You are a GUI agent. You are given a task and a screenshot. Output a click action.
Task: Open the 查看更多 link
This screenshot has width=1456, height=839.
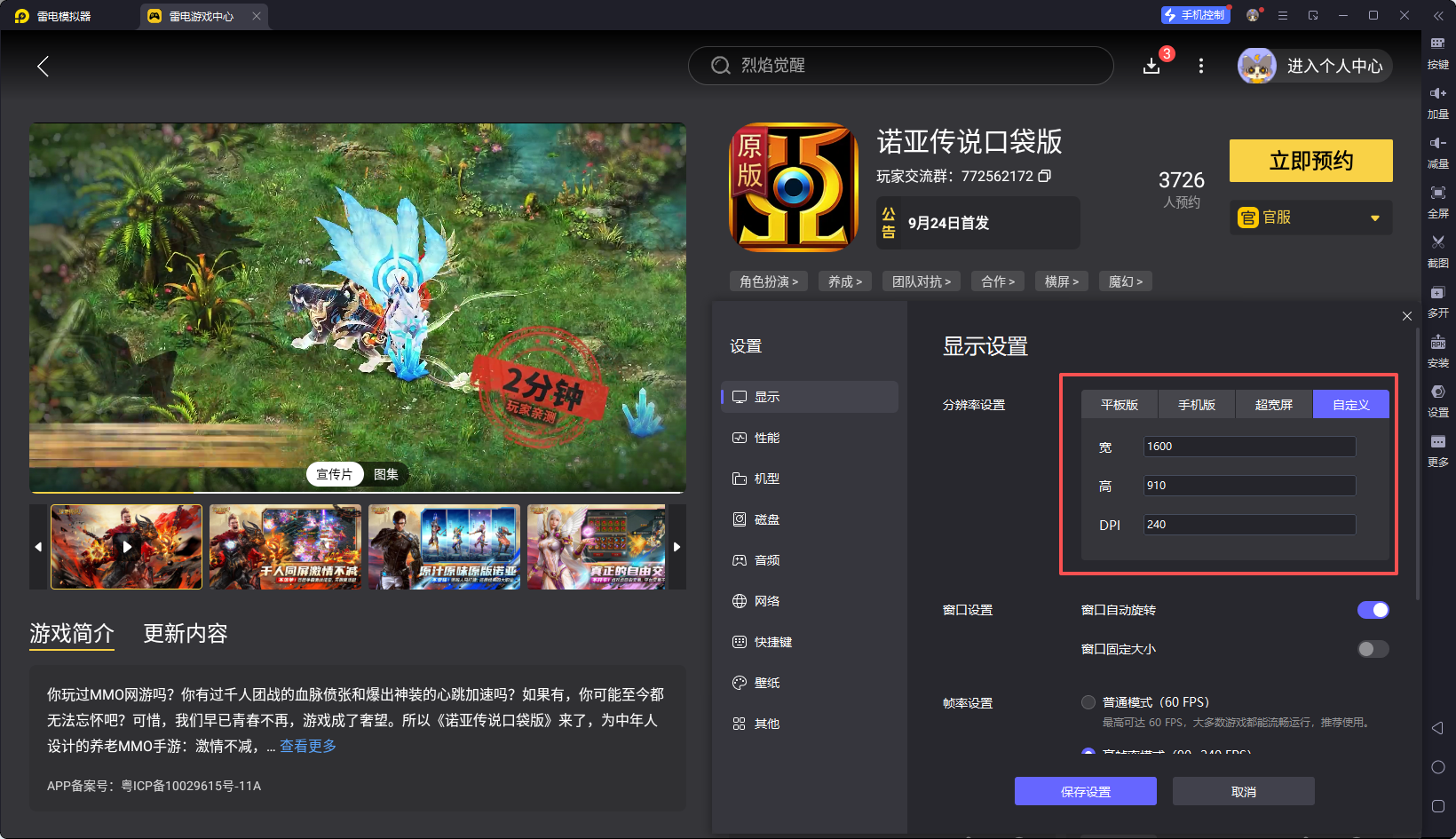coord(308,746)
